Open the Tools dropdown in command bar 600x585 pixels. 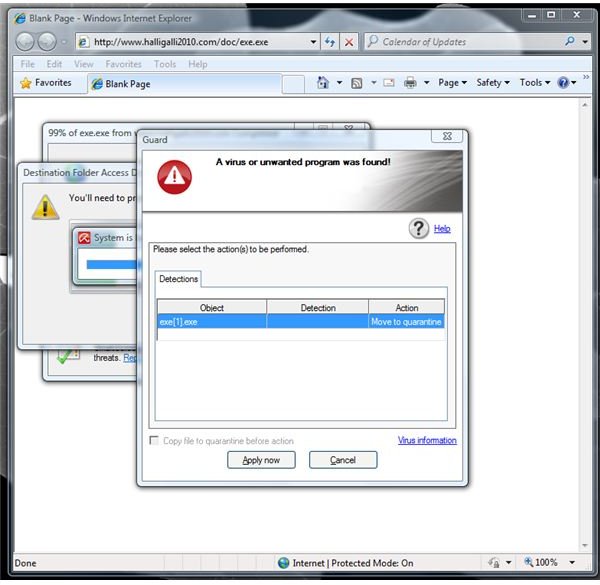(535, 83)
